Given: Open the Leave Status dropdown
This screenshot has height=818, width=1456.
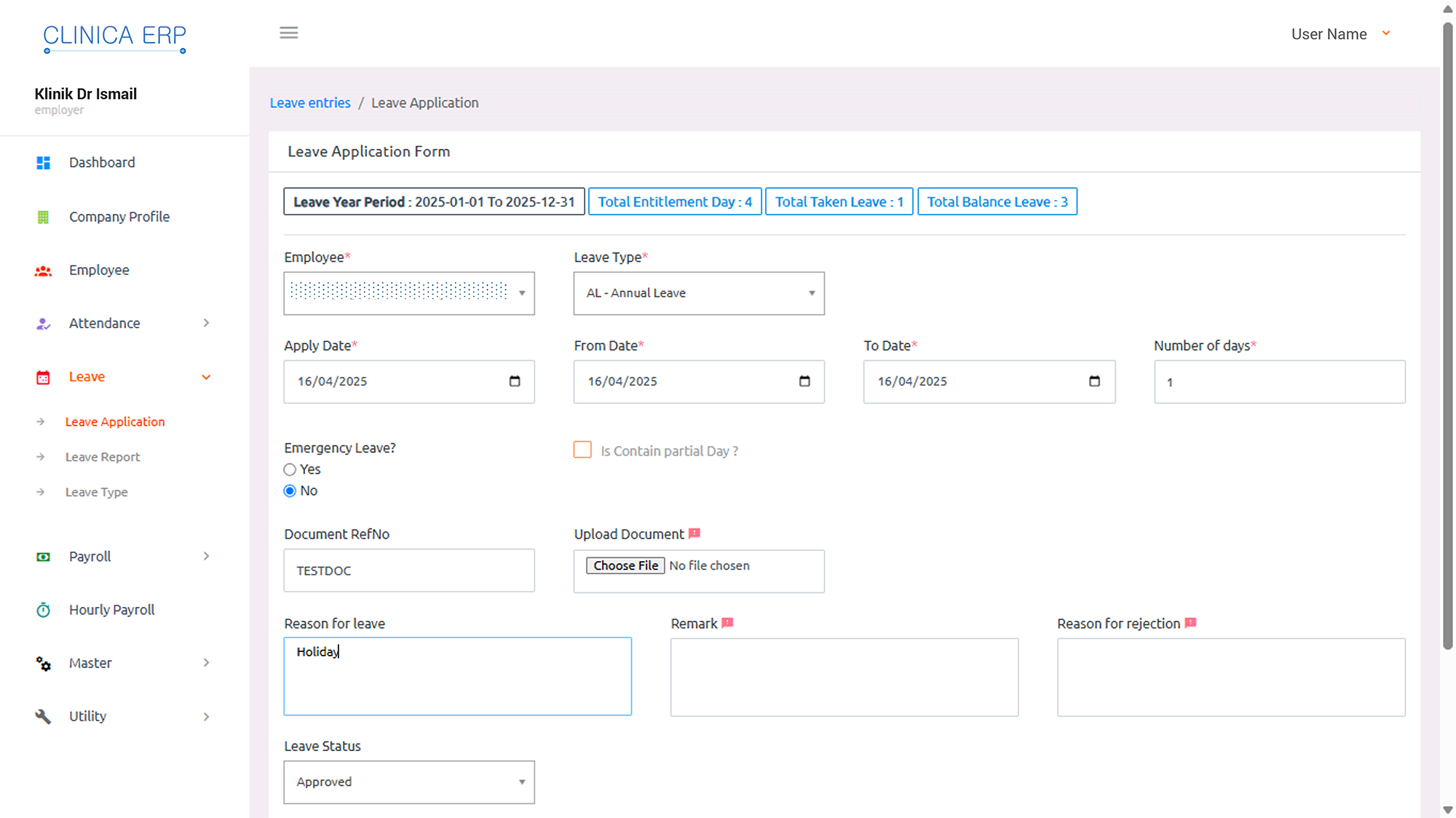Looking at the screenshot, I should (409, 782).
